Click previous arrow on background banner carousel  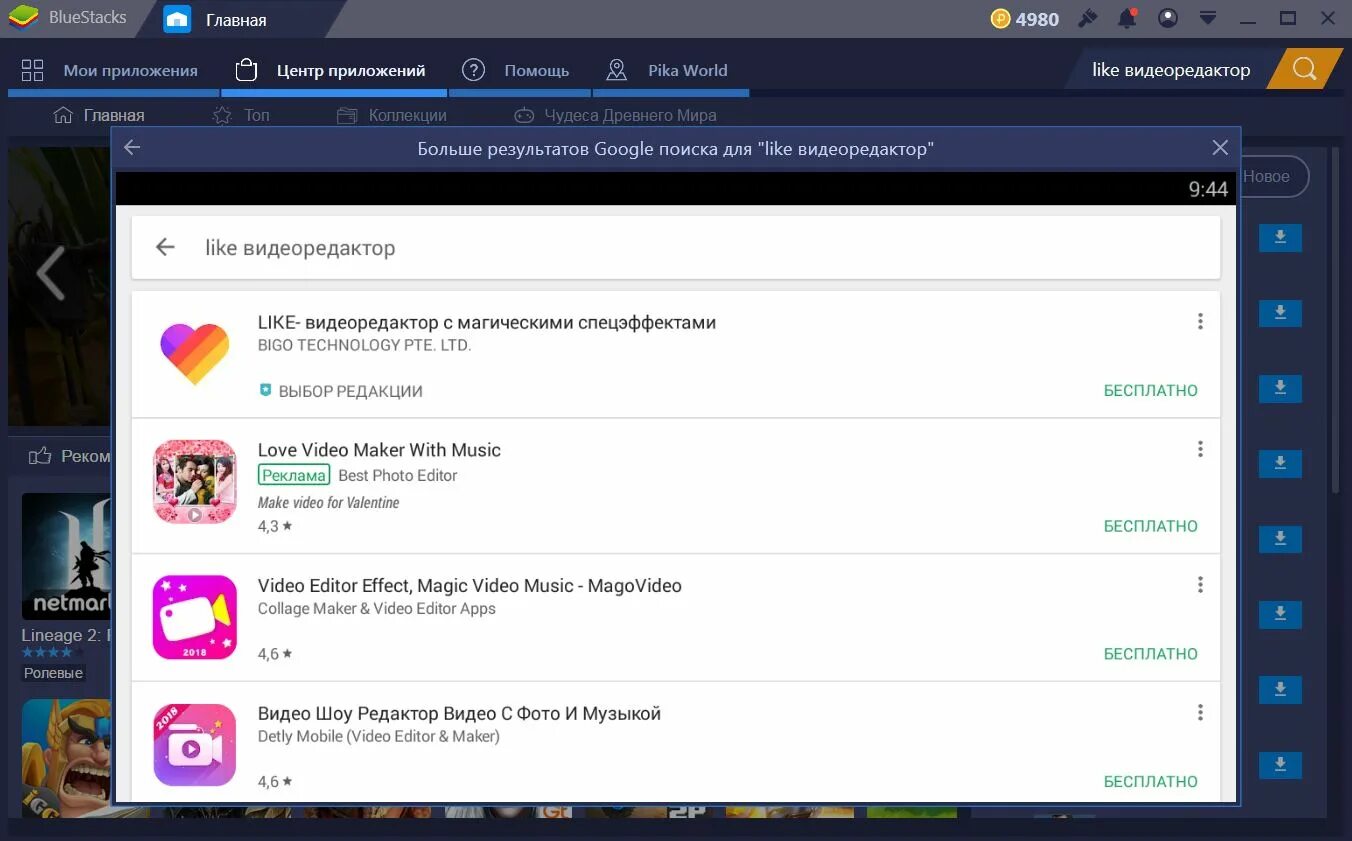click(49, 273)
